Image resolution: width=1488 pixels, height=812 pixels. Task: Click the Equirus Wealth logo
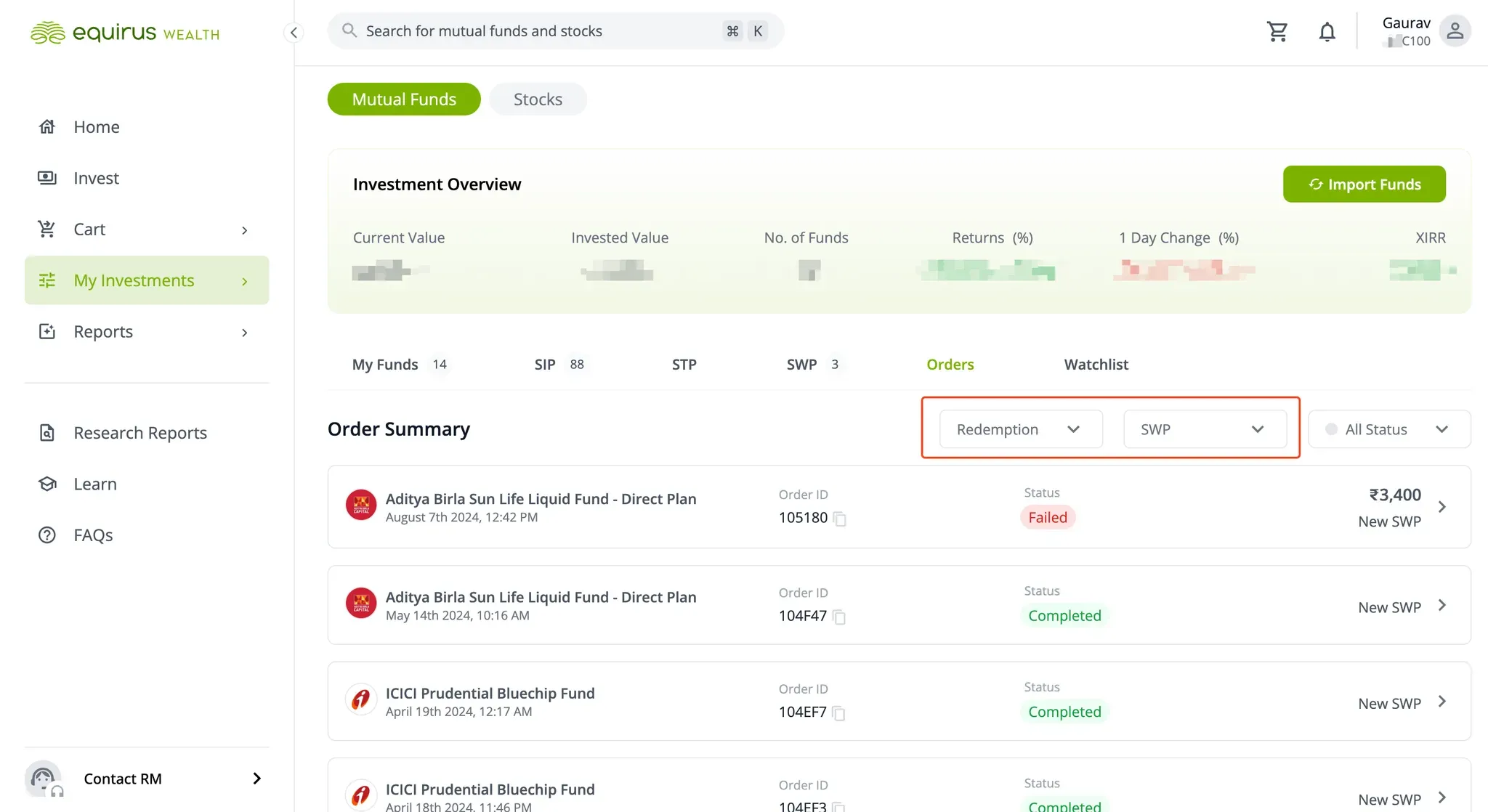coord(124,33)
